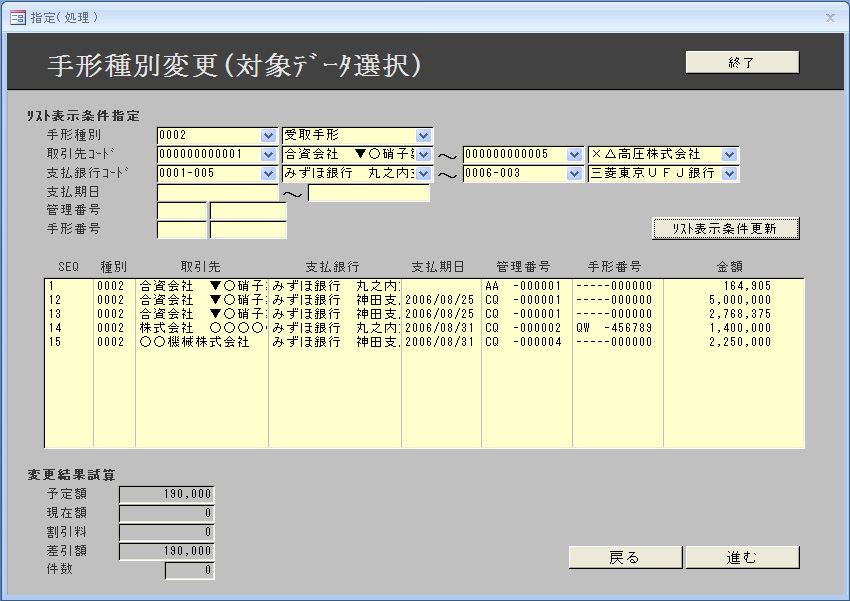Viewport: 850px width, 601px height.
Task: Click the 終了 button
Action: tap(742, 62)
